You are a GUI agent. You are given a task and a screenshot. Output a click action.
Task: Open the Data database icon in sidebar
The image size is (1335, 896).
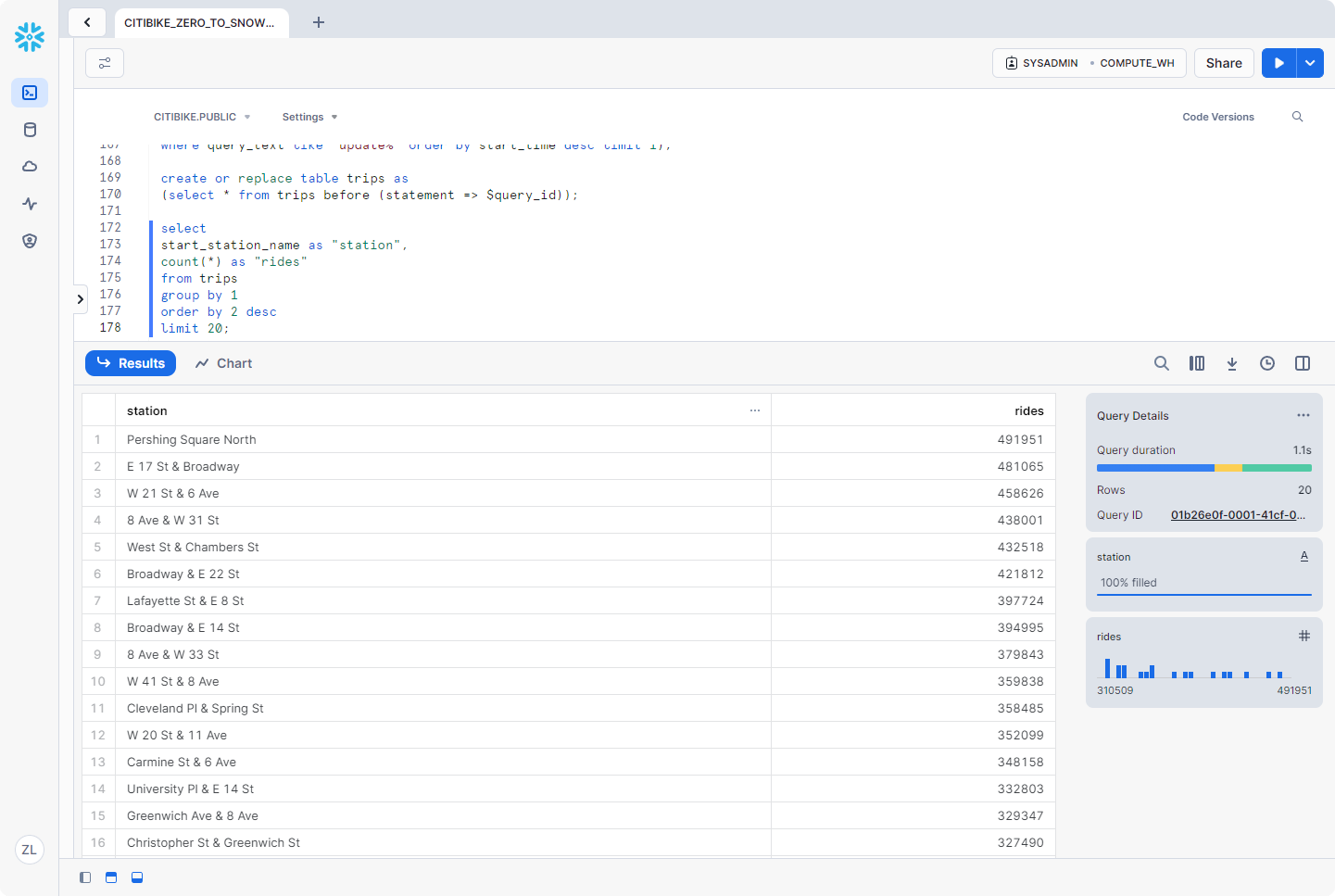click(30, 130)
